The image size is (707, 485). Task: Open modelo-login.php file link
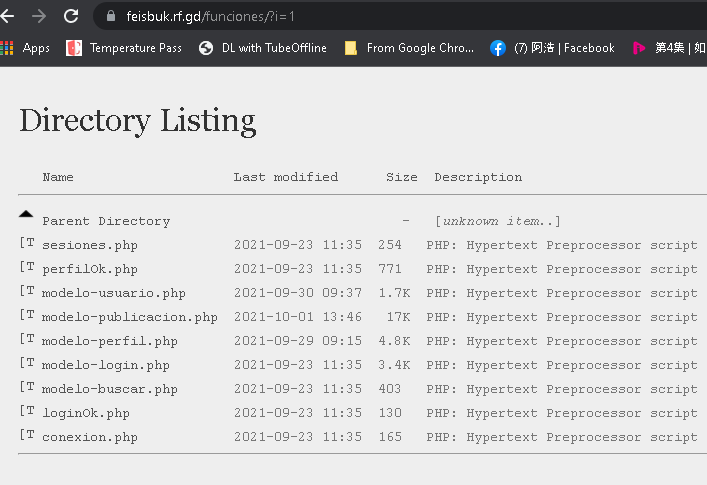[106, 365]
